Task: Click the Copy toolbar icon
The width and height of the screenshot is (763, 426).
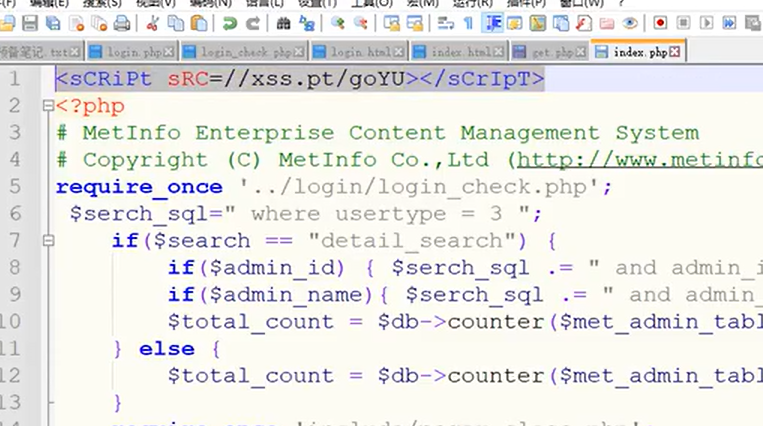Action: 176,23
